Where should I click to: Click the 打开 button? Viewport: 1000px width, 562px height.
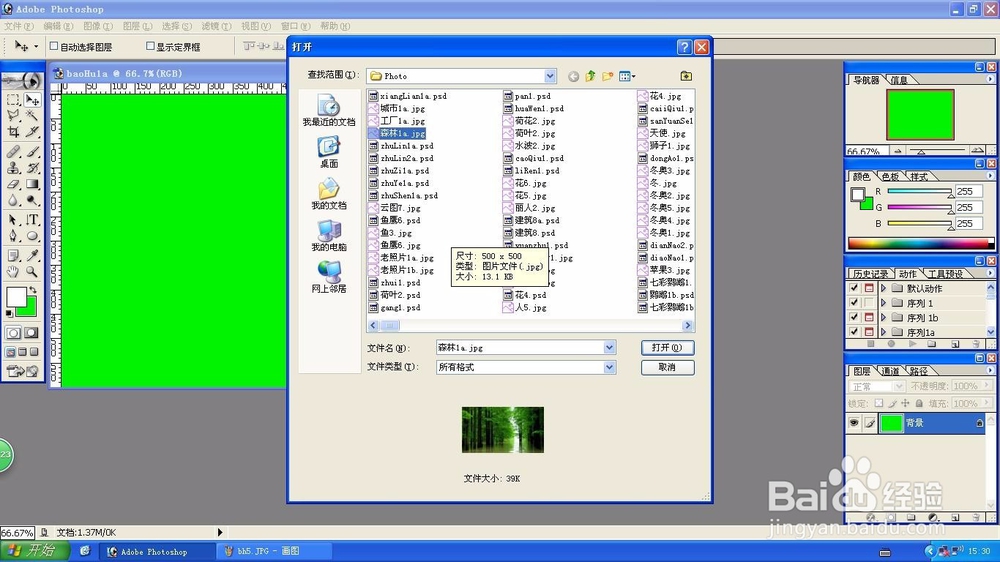[667, 348]
